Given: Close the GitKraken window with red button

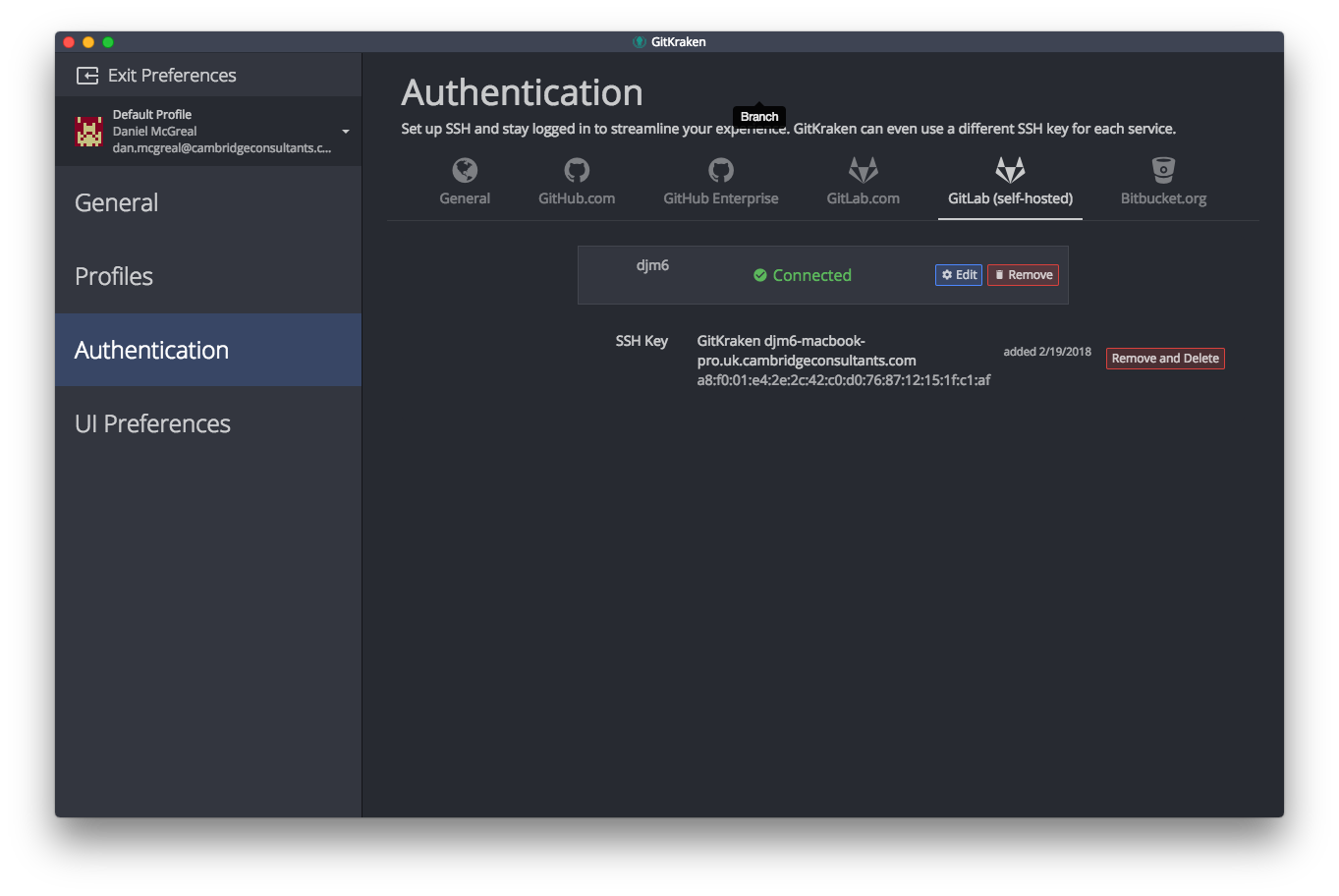Looking at the screenshot, I should 69,42.
